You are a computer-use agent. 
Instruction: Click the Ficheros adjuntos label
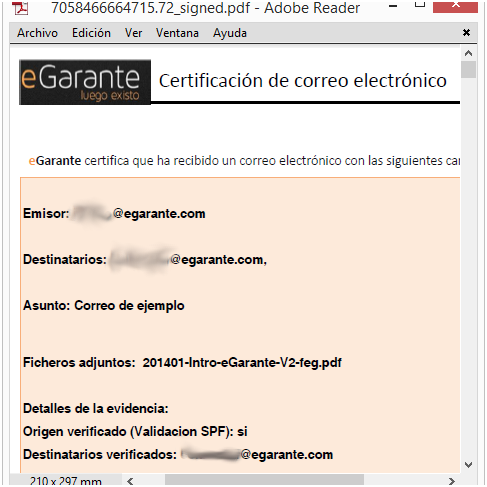coord(79,363)
